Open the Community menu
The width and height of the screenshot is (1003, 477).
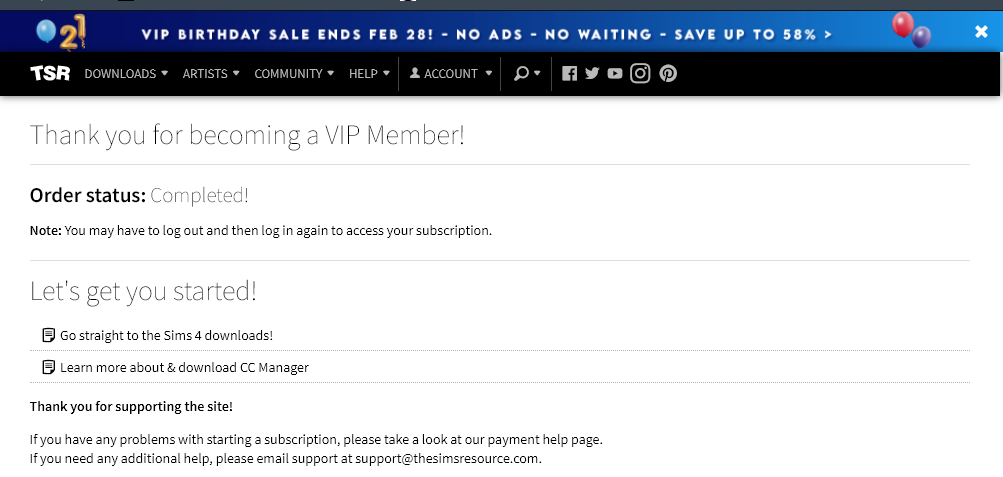pos(294,73)
